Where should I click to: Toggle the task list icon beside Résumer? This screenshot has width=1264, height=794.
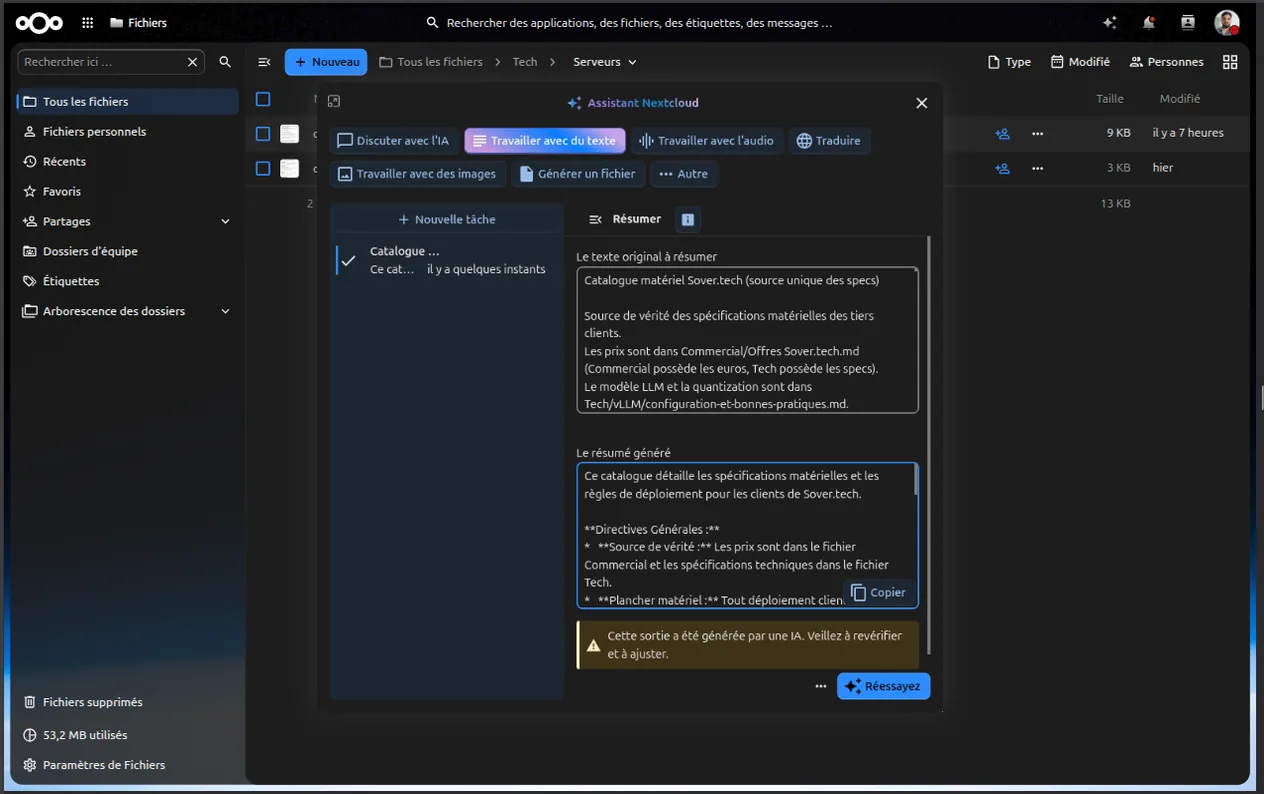[x=596, y=219]
